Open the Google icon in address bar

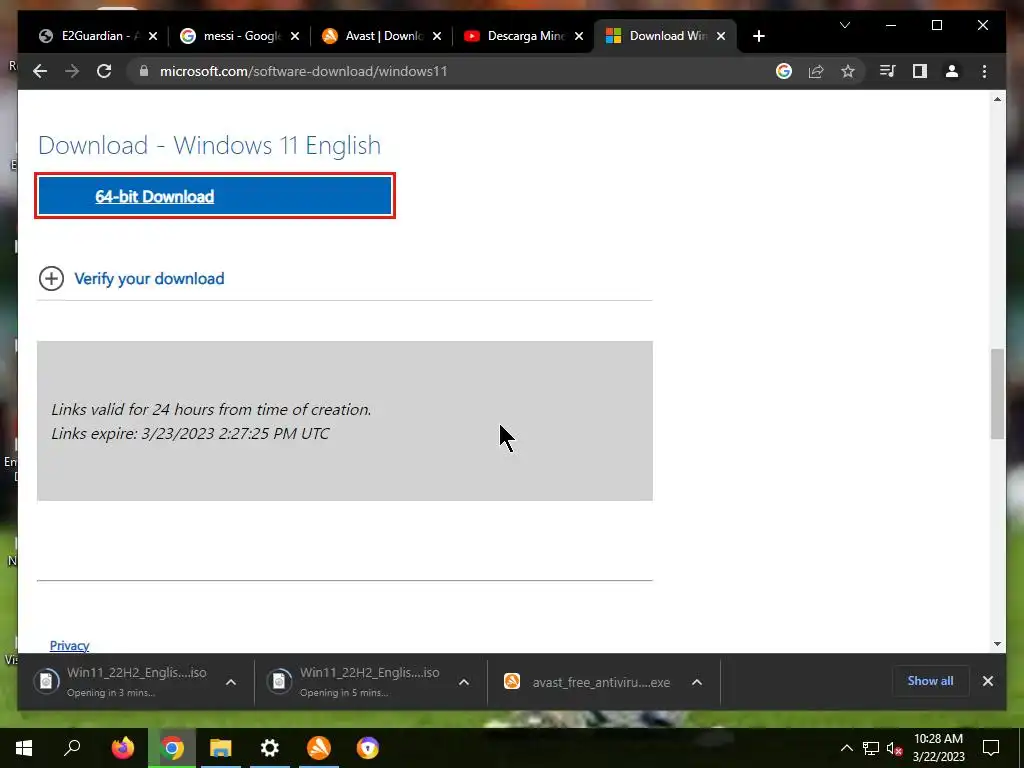click(x=784, y=71)
